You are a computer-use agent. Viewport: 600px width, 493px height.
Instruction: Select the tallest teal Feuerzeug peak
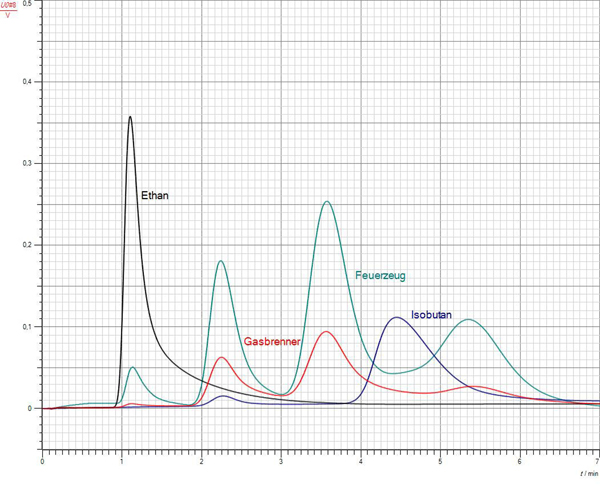click(326, 202)
